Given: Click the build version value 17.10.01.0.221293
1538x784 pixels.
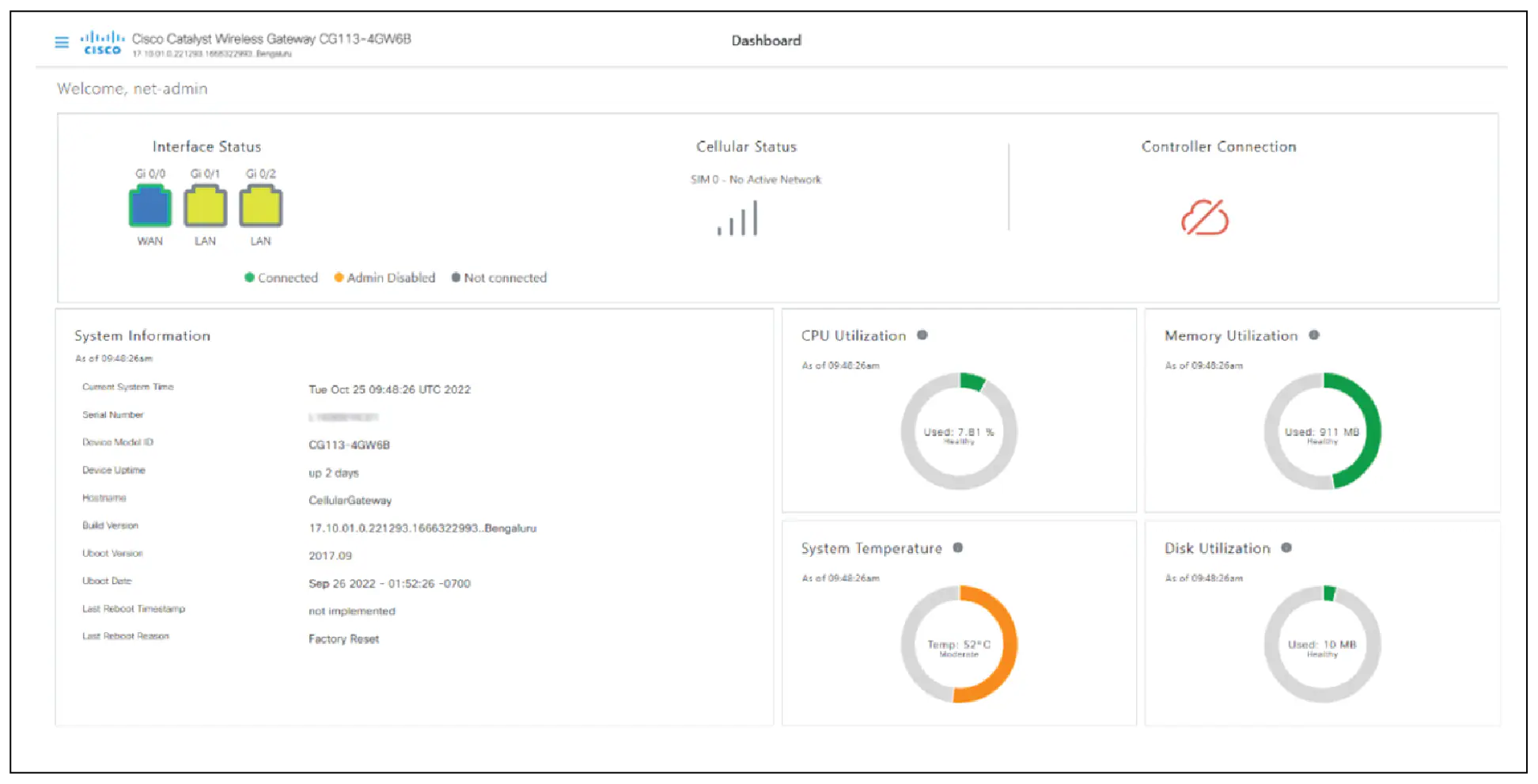Looking at the screenshot, I should coord(422,528).
